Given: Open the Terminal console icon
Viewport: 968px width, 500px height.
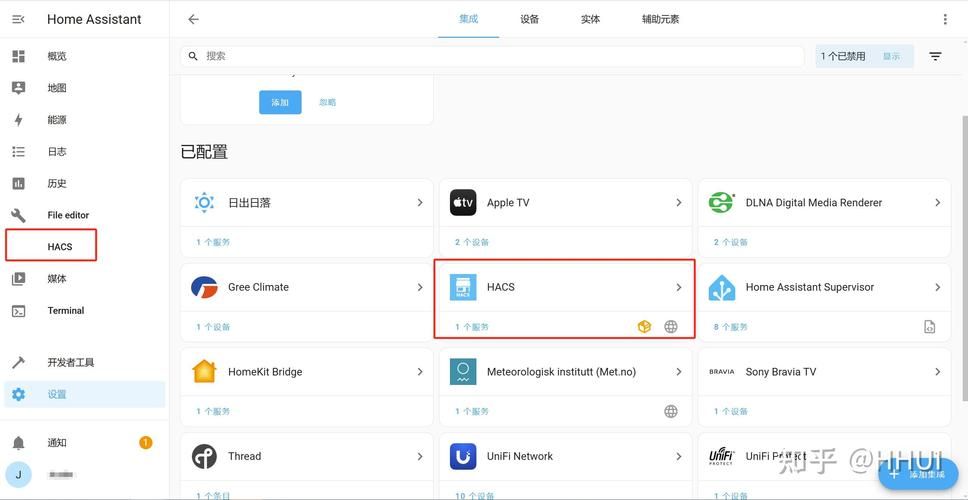Looking at the screenshot, I should (x=19, y=311).
